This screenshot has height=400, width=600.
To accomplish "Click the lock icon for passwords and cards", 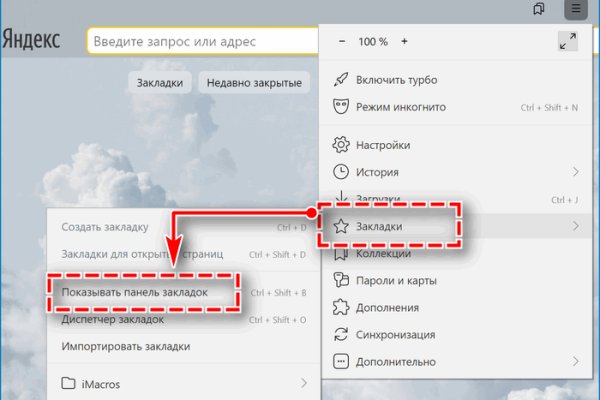I will tap(340, 280).
